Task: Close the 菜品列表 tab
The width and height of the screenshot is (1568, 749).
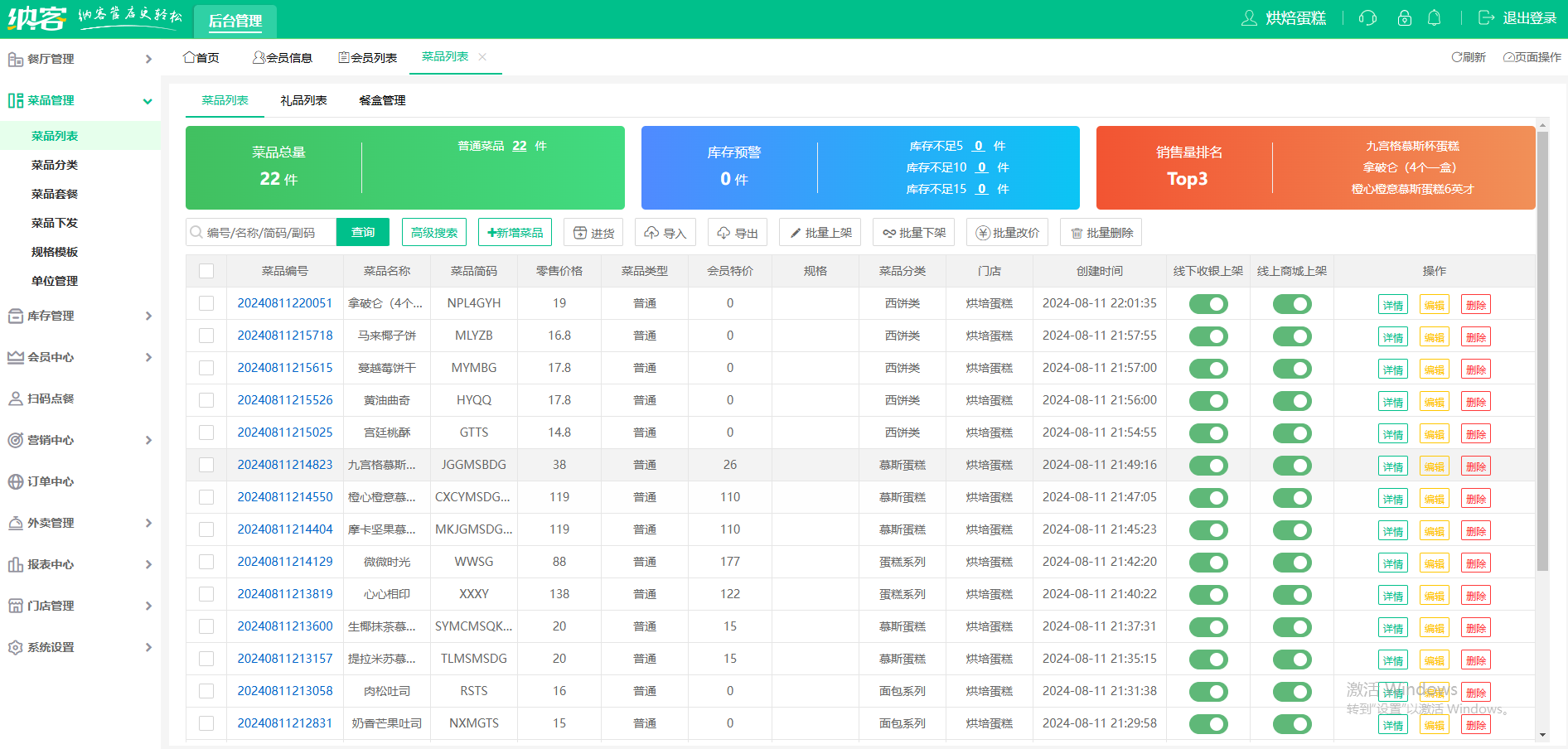Action: coord(482,56)
